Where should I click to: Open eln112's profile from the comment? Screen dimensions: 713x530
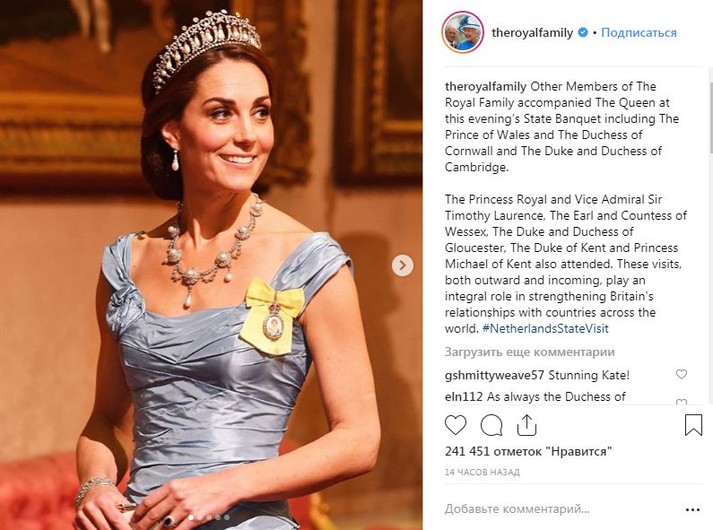(465, 397)
